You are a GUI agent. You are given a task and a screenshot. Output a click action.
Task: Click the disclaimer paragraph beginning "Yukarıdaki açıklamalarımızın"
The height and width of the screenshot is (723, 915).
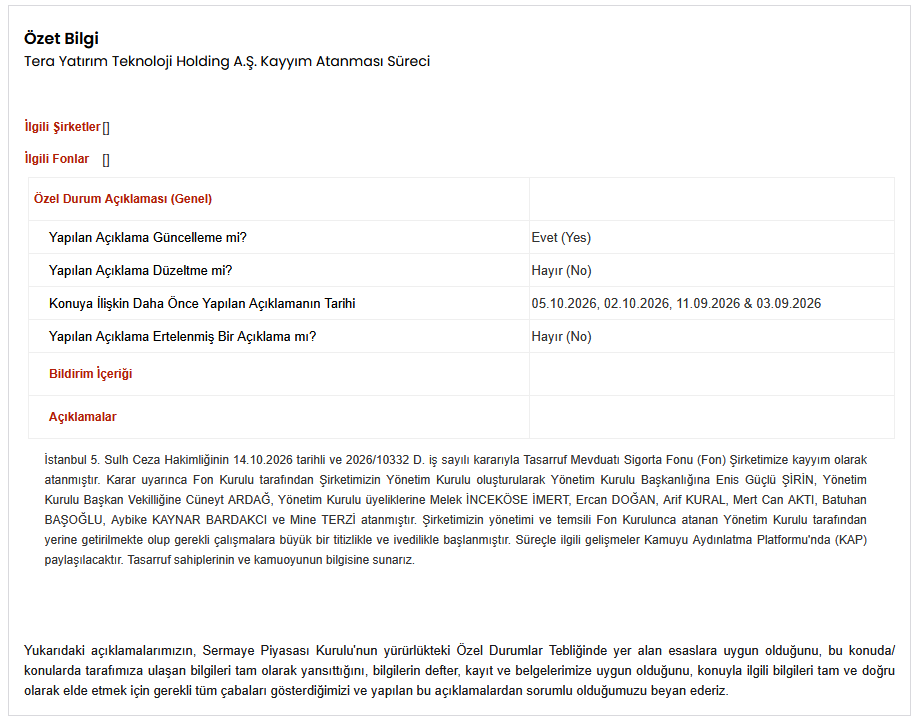pyautogui.click(x=459, y=670)
